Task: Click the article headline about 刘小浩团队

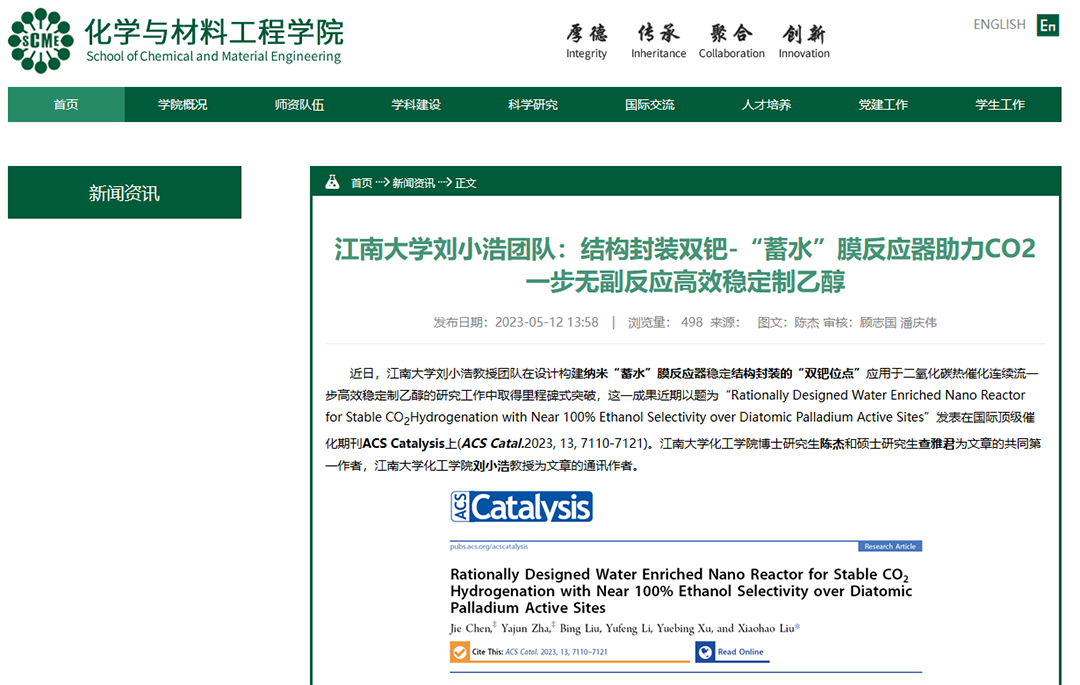Action: point(685,265)
